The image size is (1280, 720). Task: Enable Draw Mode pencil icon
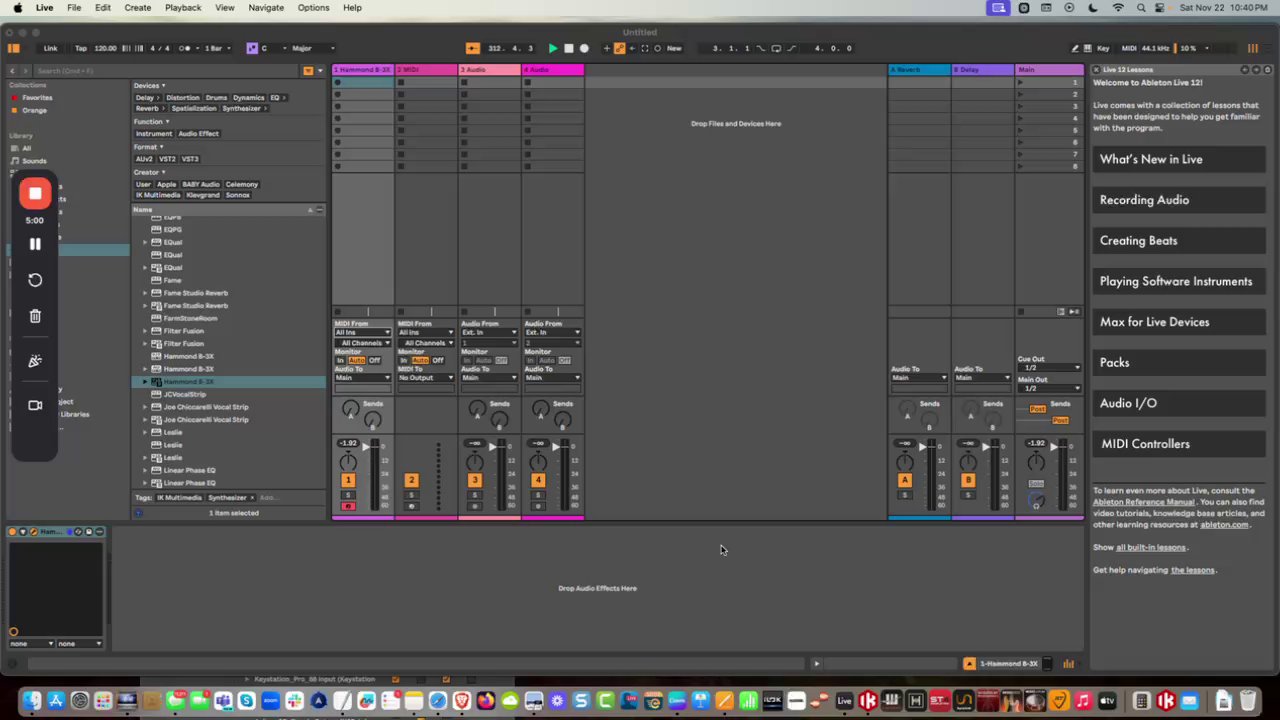(x=1075, y=48)
